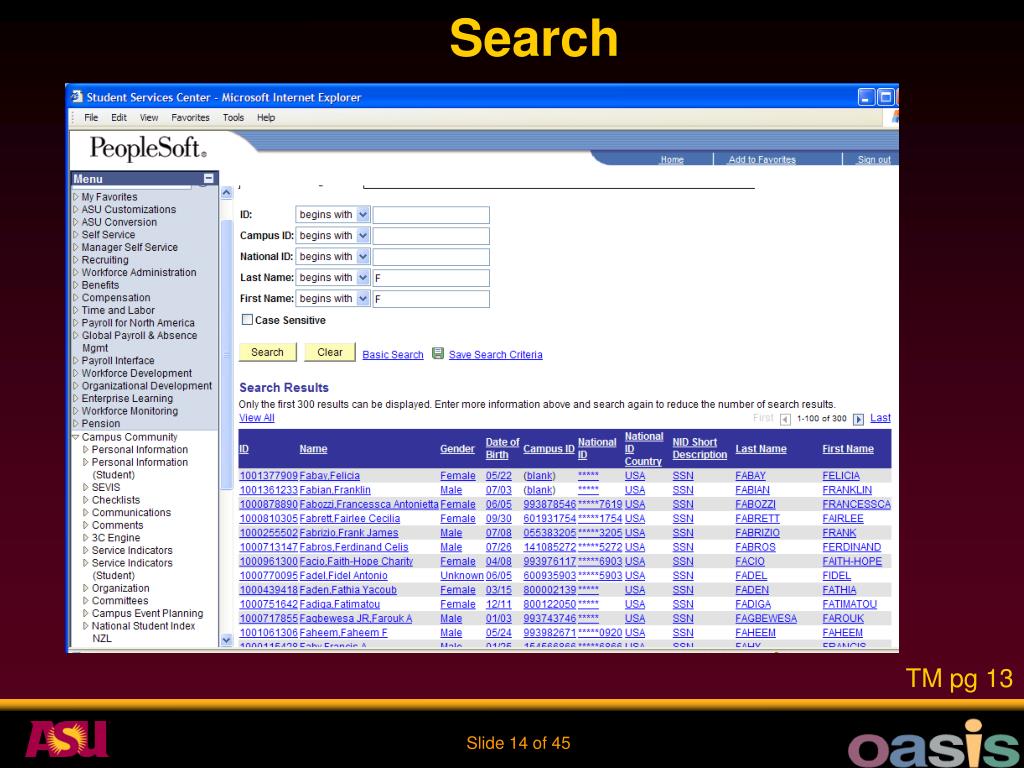Click the Campus ID input field
This screenshot has height=768, width=1024.
431,236
